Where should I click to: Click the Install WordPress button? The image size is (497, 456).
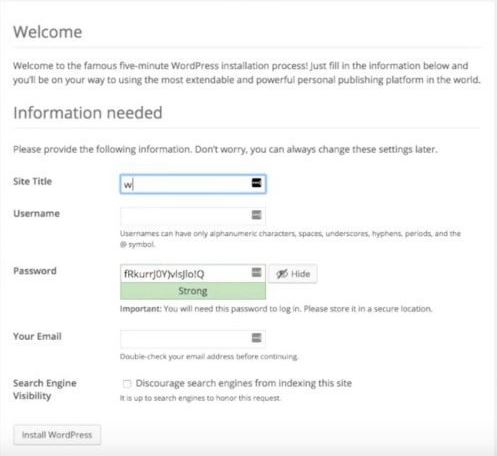pos(57,435)
